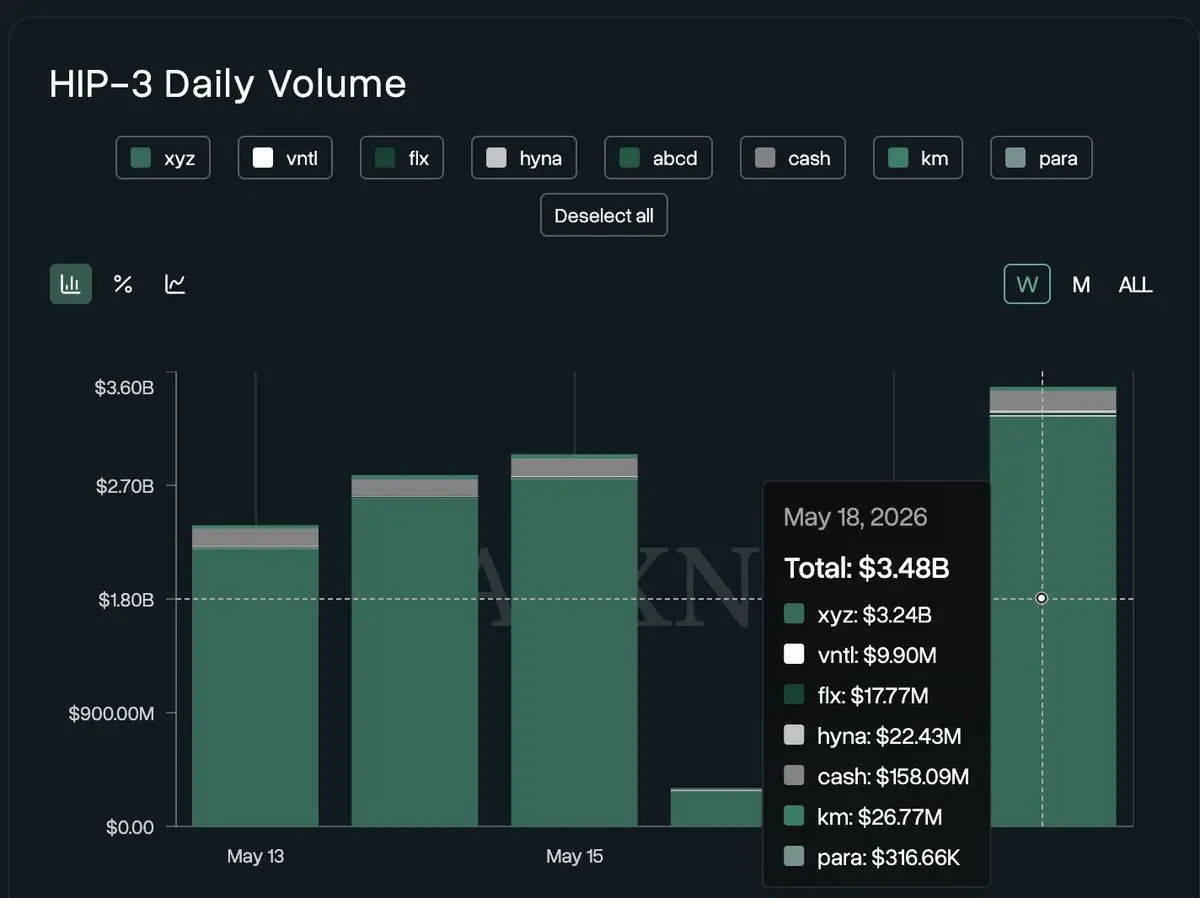Image resolution: width=1200 pixels, height=898 pixels.
Task: Click the $0.00 axis value
Action: pyautogui.click(x=129, y=827)
